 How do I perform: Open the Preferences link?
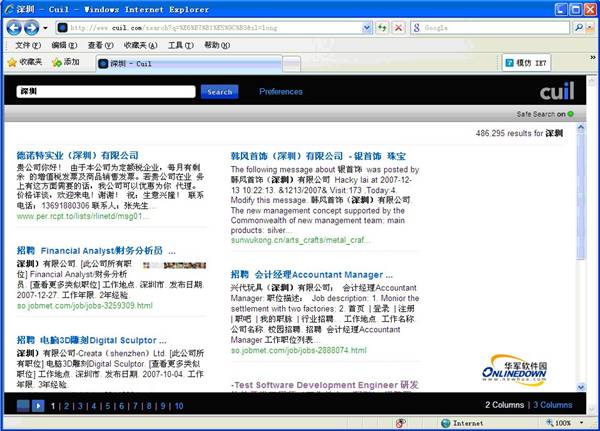tap(281, 91)
